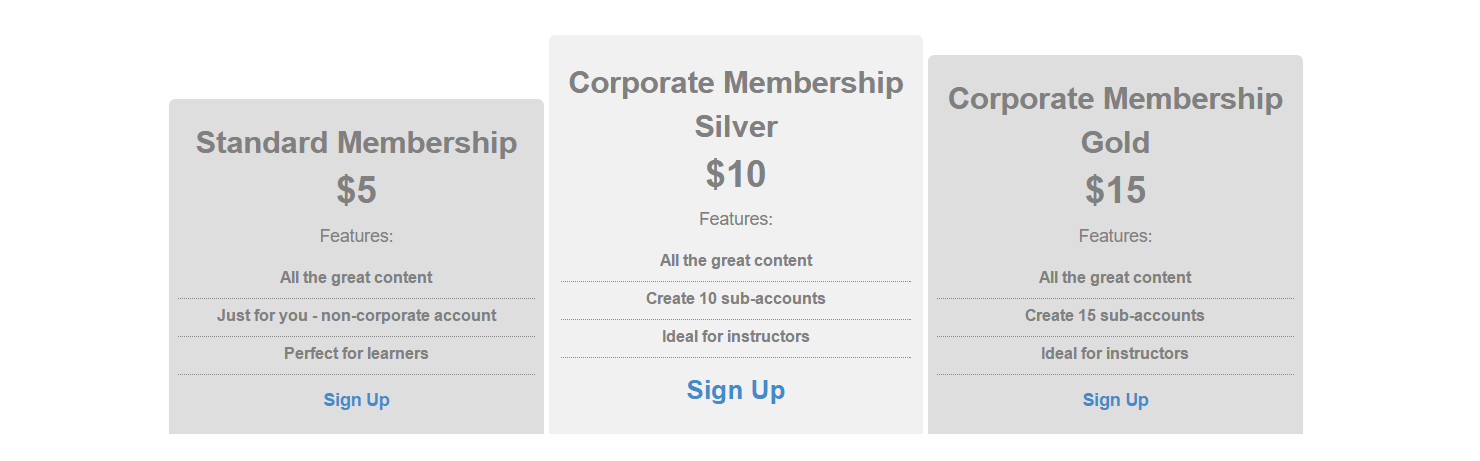The width and height of the screenshot is (1480, 461).
Task: Click the Features label in Silver card
Action: tap(736, 219)
